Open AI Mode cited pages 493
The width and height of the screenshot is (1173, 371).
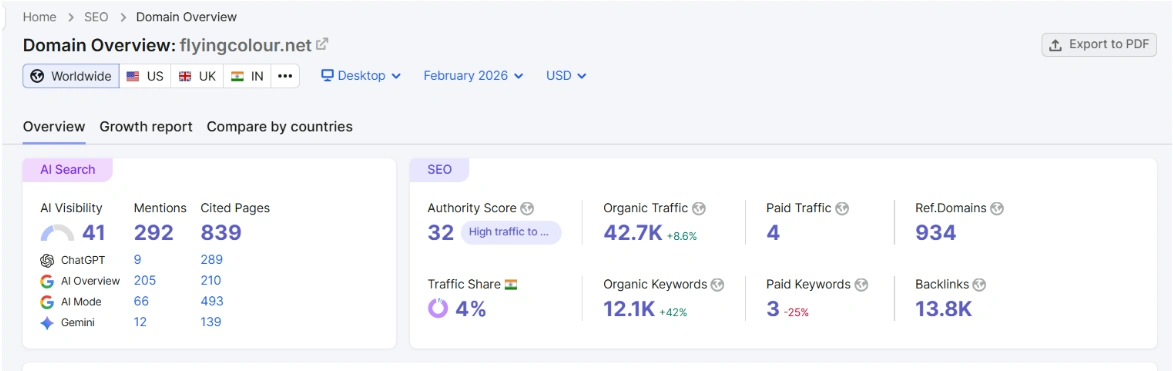coord(212,301)
